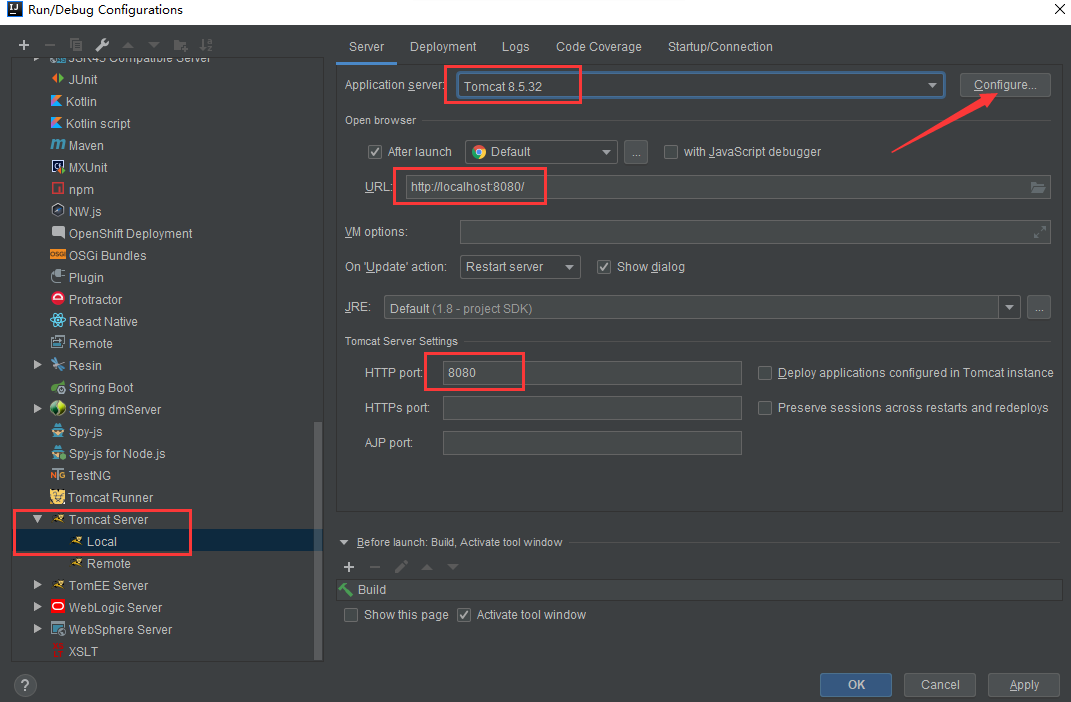Open the On 'Update' action dropdown
1071x702 pixels.
[520, 267]
